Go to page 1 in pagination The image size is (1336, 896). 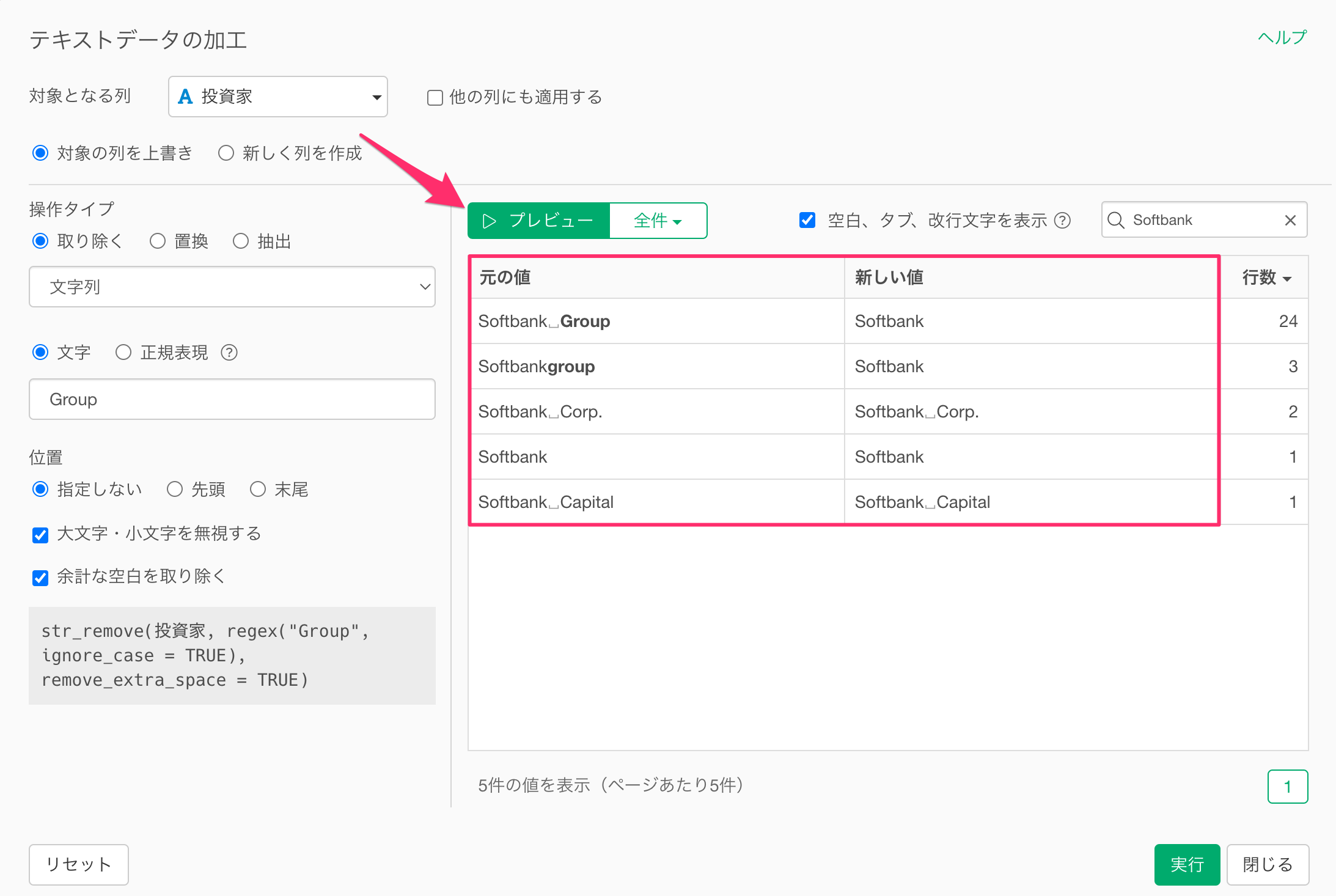1288,787
